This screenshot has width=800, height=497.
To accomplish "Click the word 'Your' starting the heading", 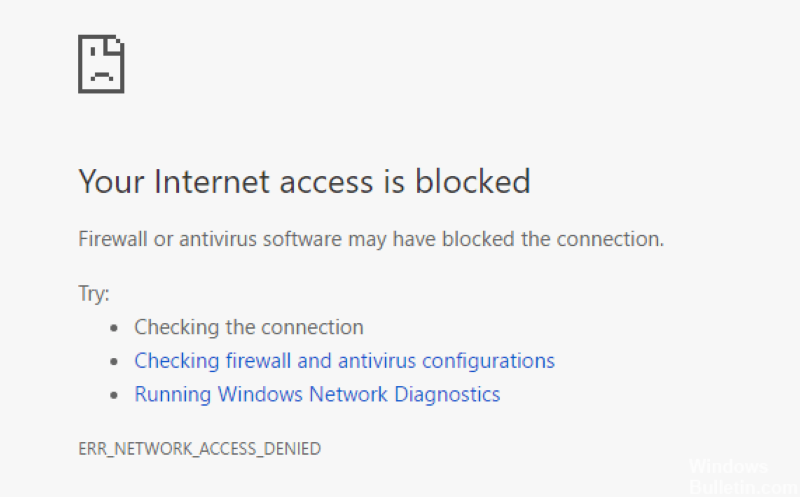I will 111,181.
